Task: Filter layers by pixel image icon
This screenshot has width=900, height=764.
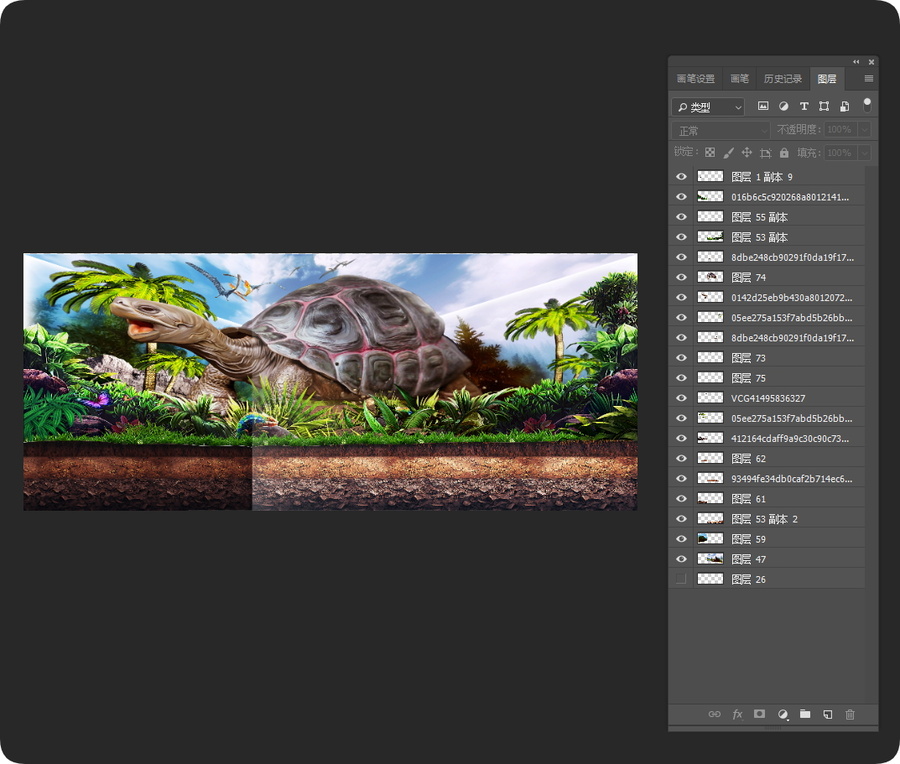Action: (x=763, y=106)
